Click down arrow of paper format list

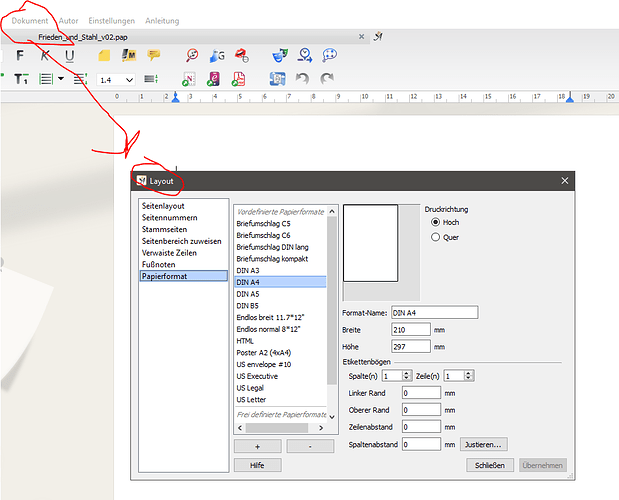pyautogui.click(x=332, y=417)
